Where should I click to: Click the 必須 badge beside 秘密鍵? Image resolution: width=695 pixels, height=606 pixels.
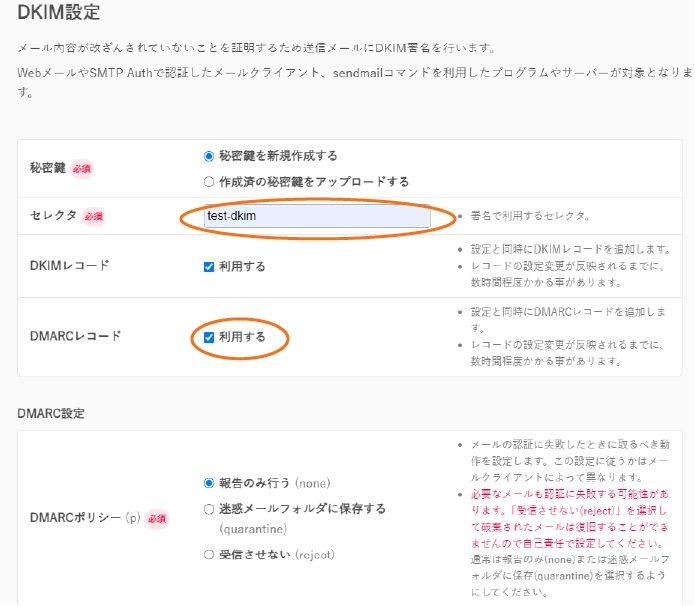[82, 169]
